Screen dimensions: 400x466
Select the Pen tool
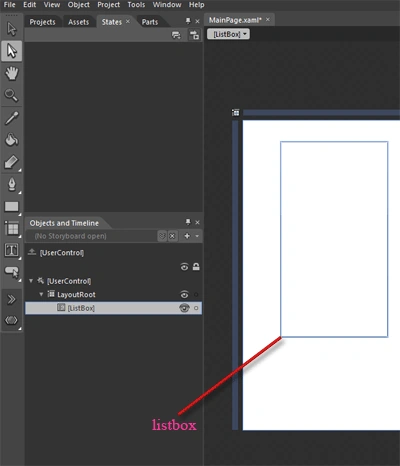point(12,184)
